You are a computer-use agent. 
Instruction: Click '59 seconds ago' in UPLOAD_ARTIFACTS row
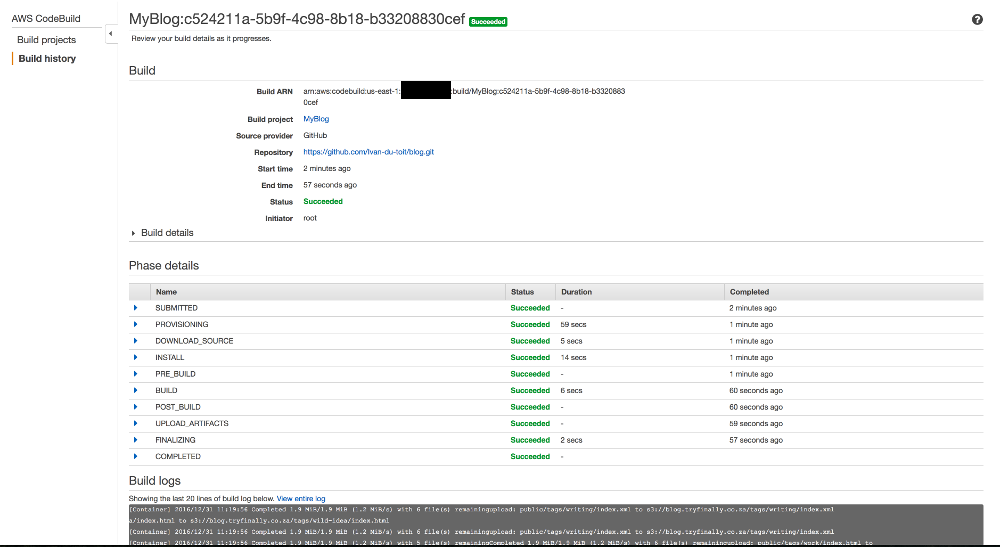point(756,423)
